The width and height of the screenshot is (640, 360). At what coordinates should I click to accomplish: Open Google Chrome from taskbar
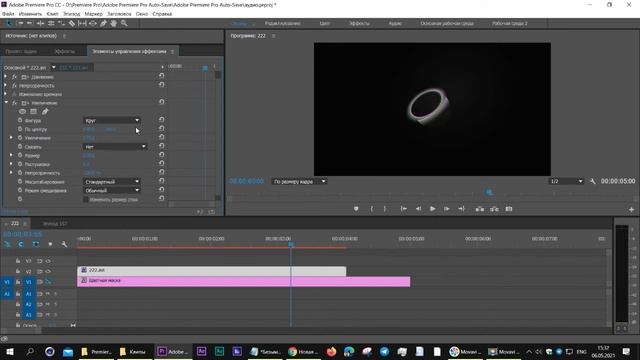point(302,351)
